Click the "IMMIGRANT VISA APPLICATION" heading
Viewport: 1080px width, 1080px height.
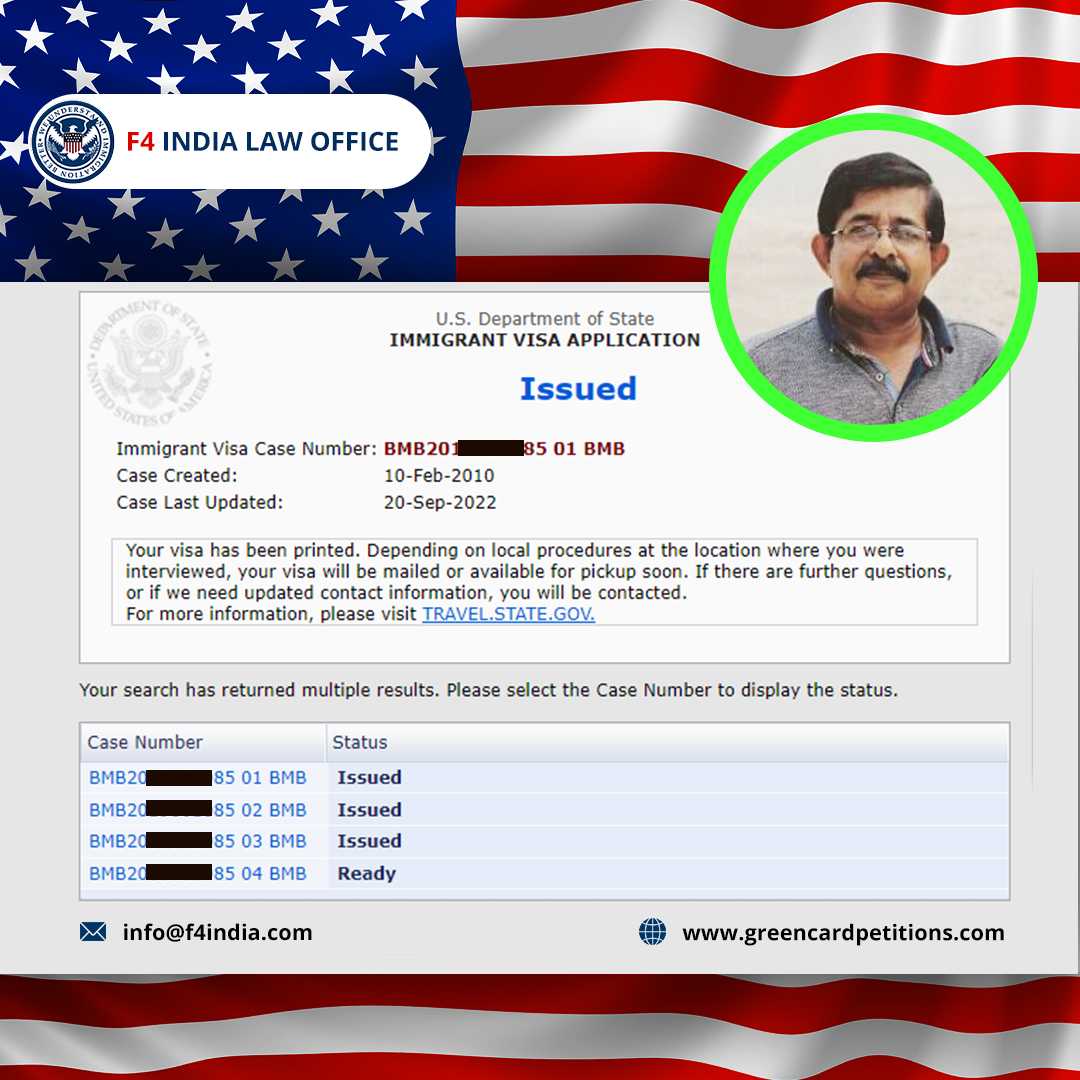pos(544,340)
